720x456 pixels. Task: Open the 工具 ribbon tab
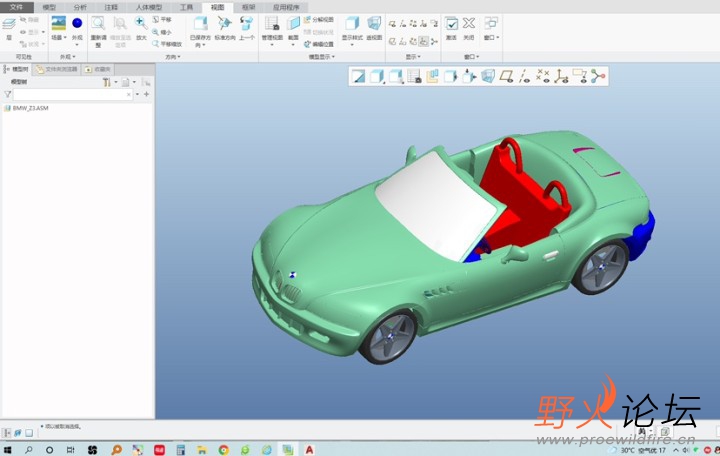pyautogui.click(x=186, y=7)
